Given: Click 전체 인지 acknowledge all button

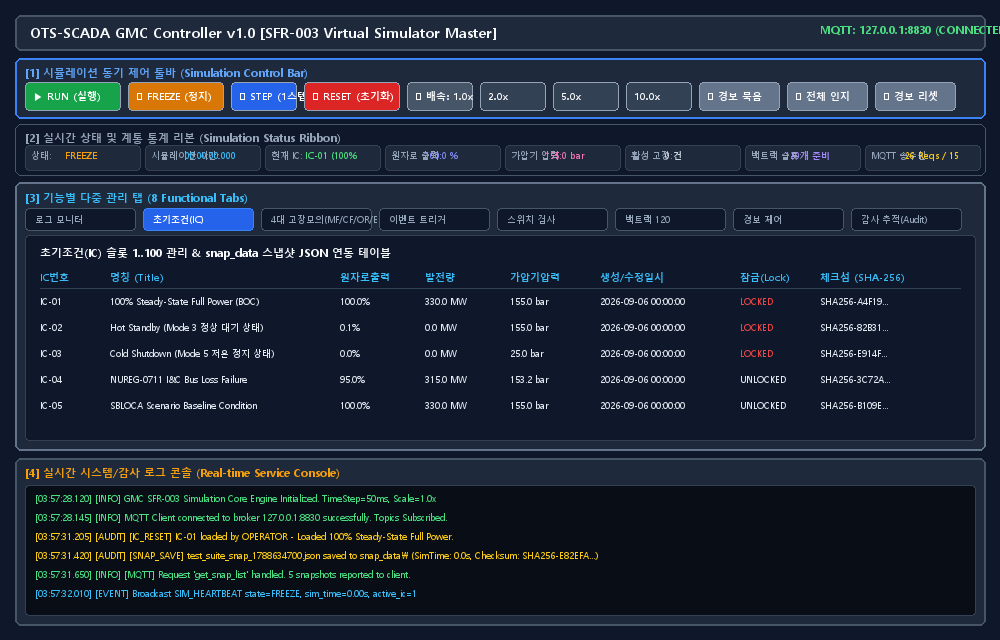Looking at the screenshot, I should tap(827, 97).
